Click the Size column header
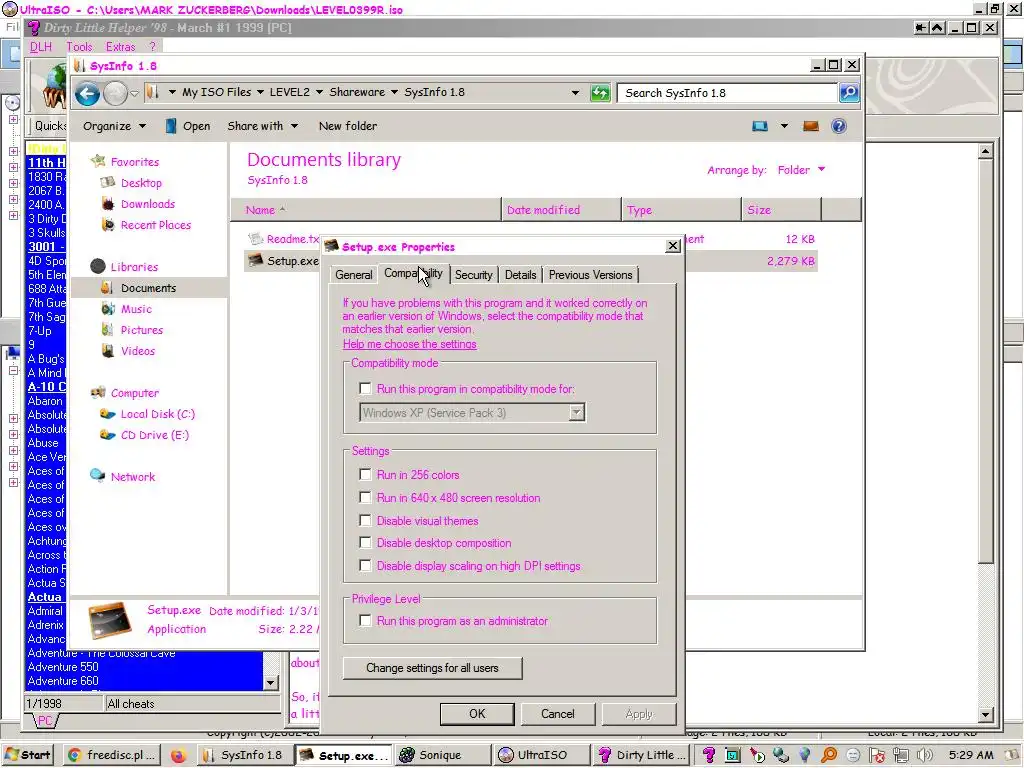 point(781,210)
